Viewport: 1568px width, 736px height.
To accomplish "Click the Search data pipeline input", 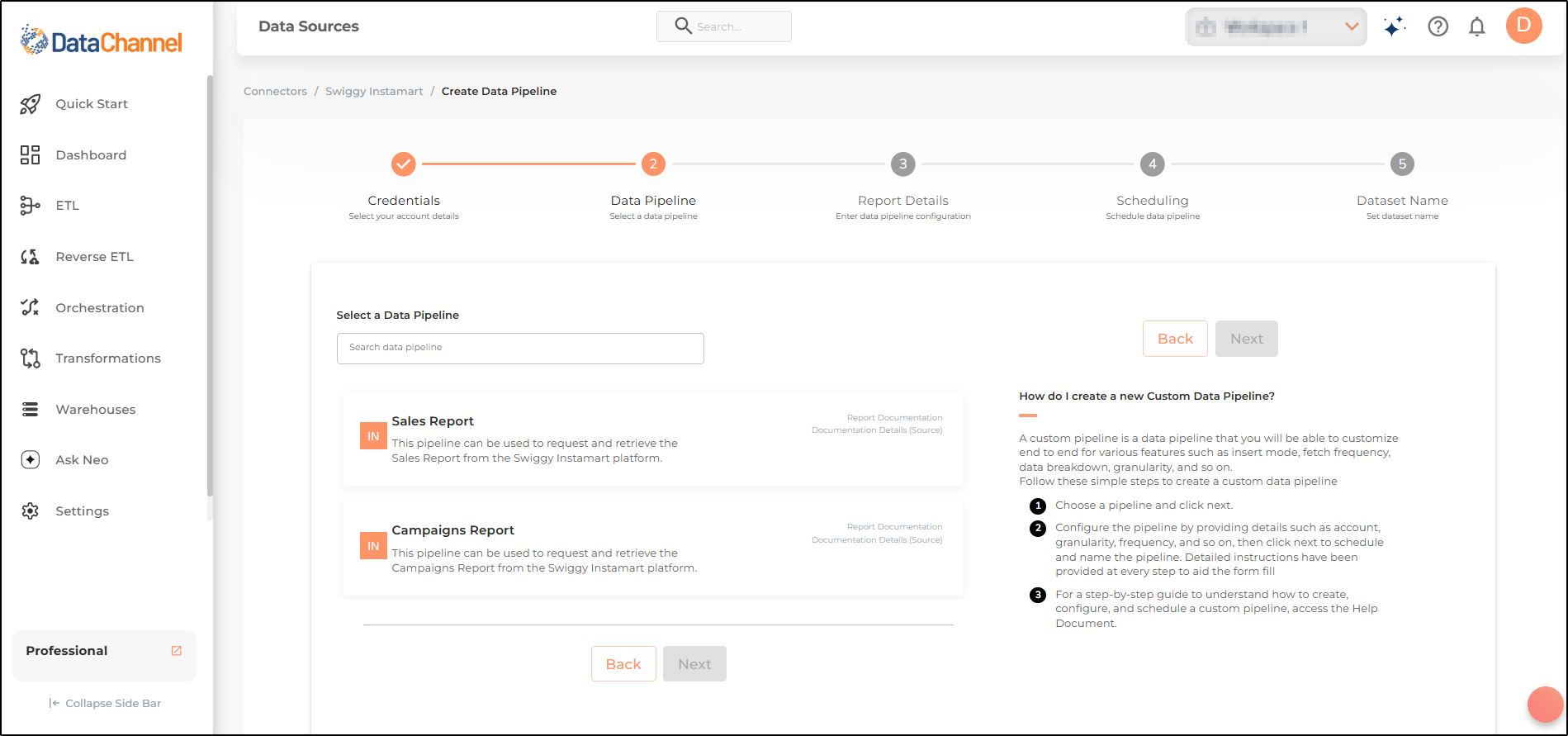I will 520,349.
